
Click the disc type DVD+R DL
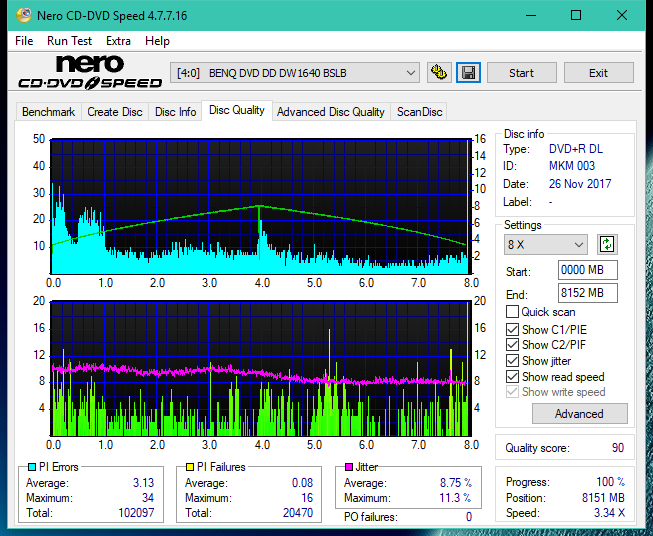pyautogui.click(x=576, y=149)
